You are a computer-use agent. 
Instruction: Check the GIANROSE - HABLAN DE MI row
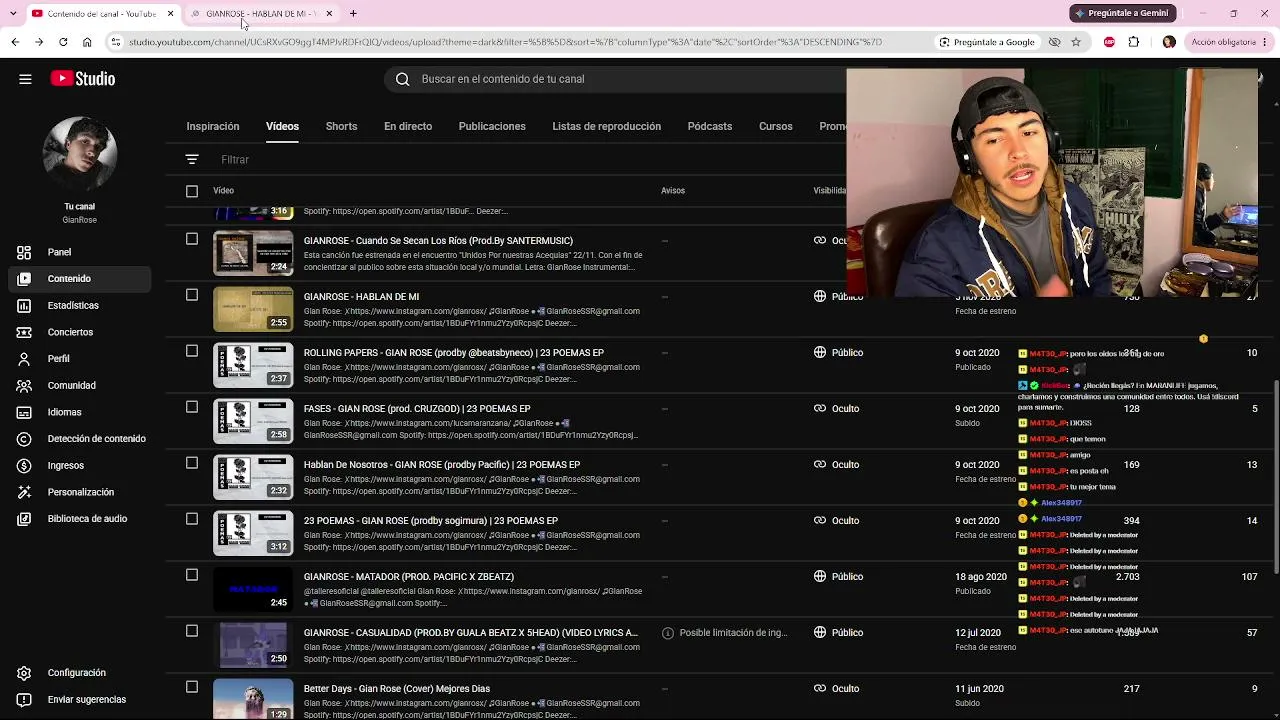[x=192, y=295]
